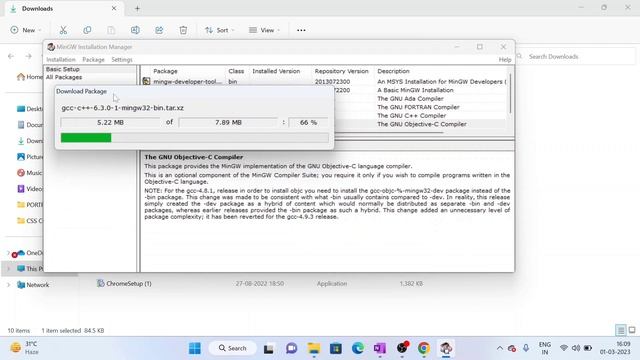Click the Cut icon in Explorer toolbar
640x360 pixels.
point(63,30)
